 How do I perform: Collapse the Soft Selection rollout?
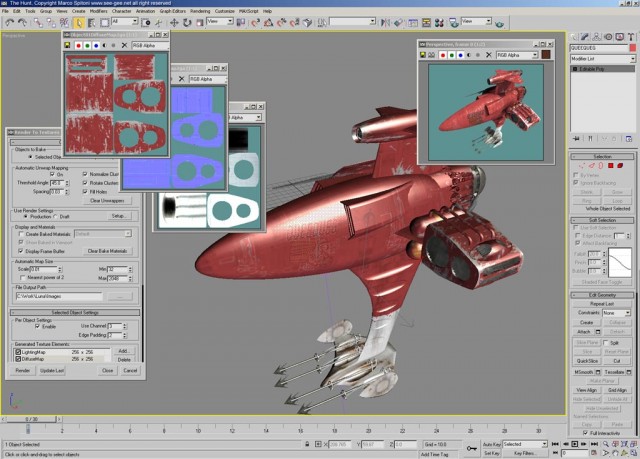[602, 220]
